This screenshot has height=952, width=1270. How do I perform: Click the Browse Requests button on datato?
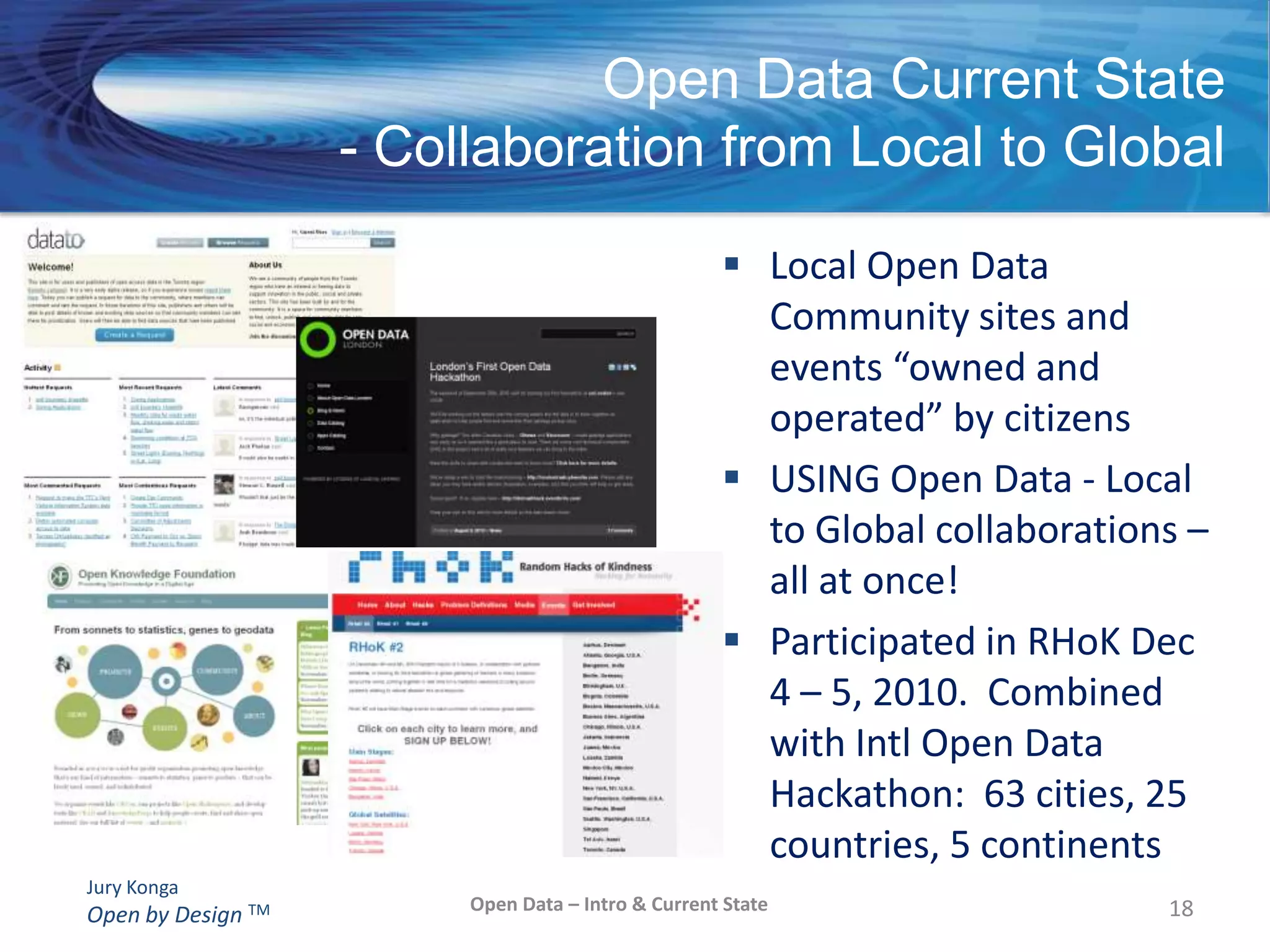[x=238, y=242]
